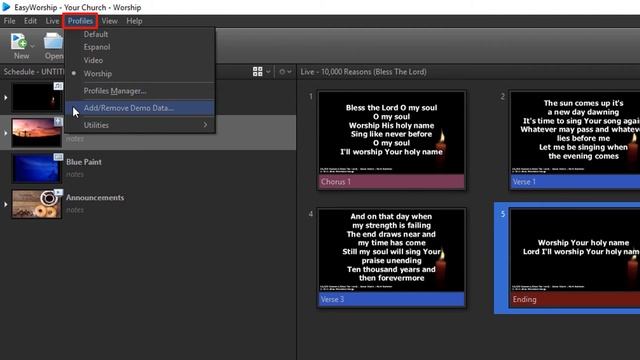The image size is (640, 360).
Task: Open the grid view dropdown arrow
Action: (268, 72)
